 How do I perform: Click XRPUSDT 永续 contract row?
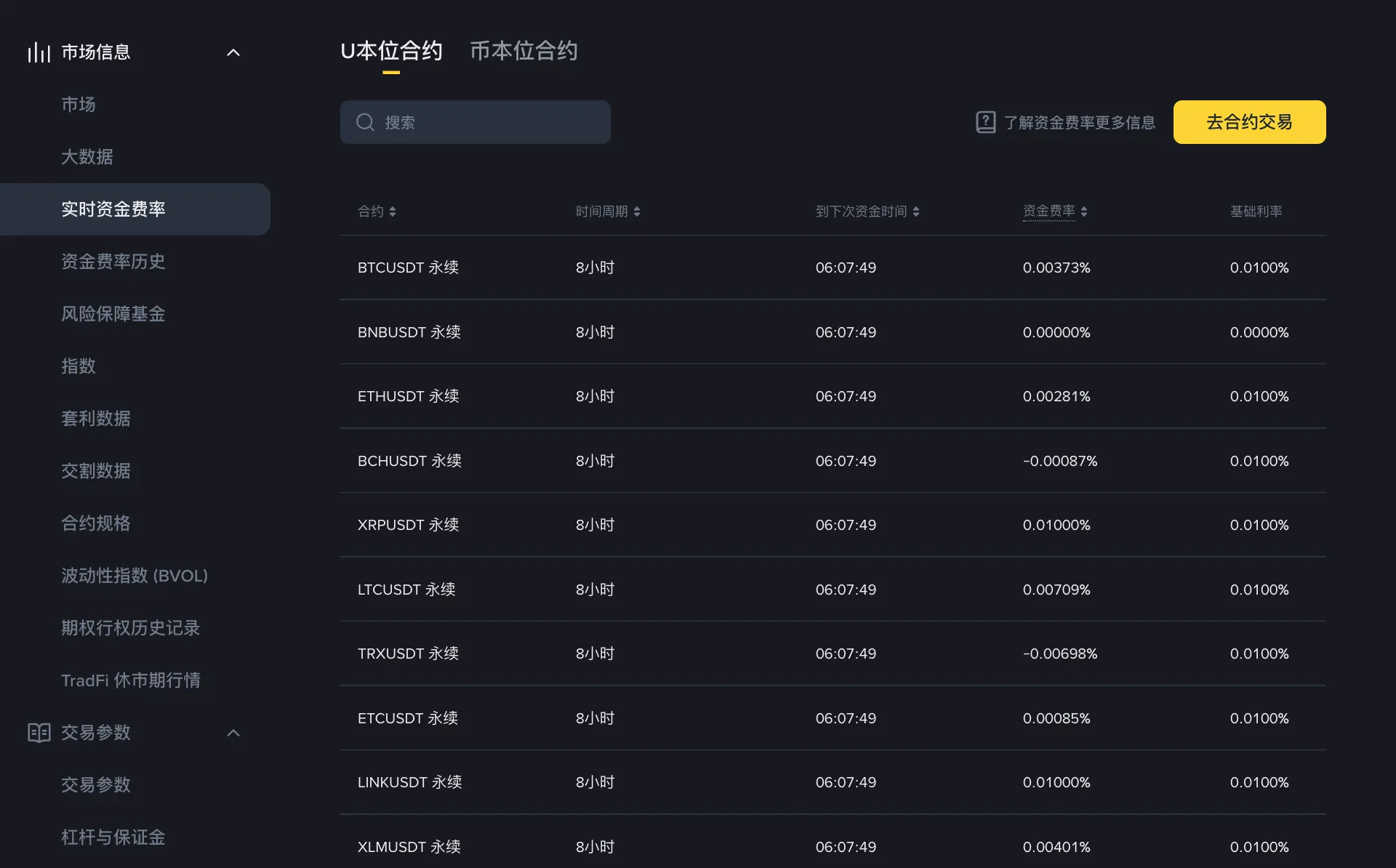833,525
